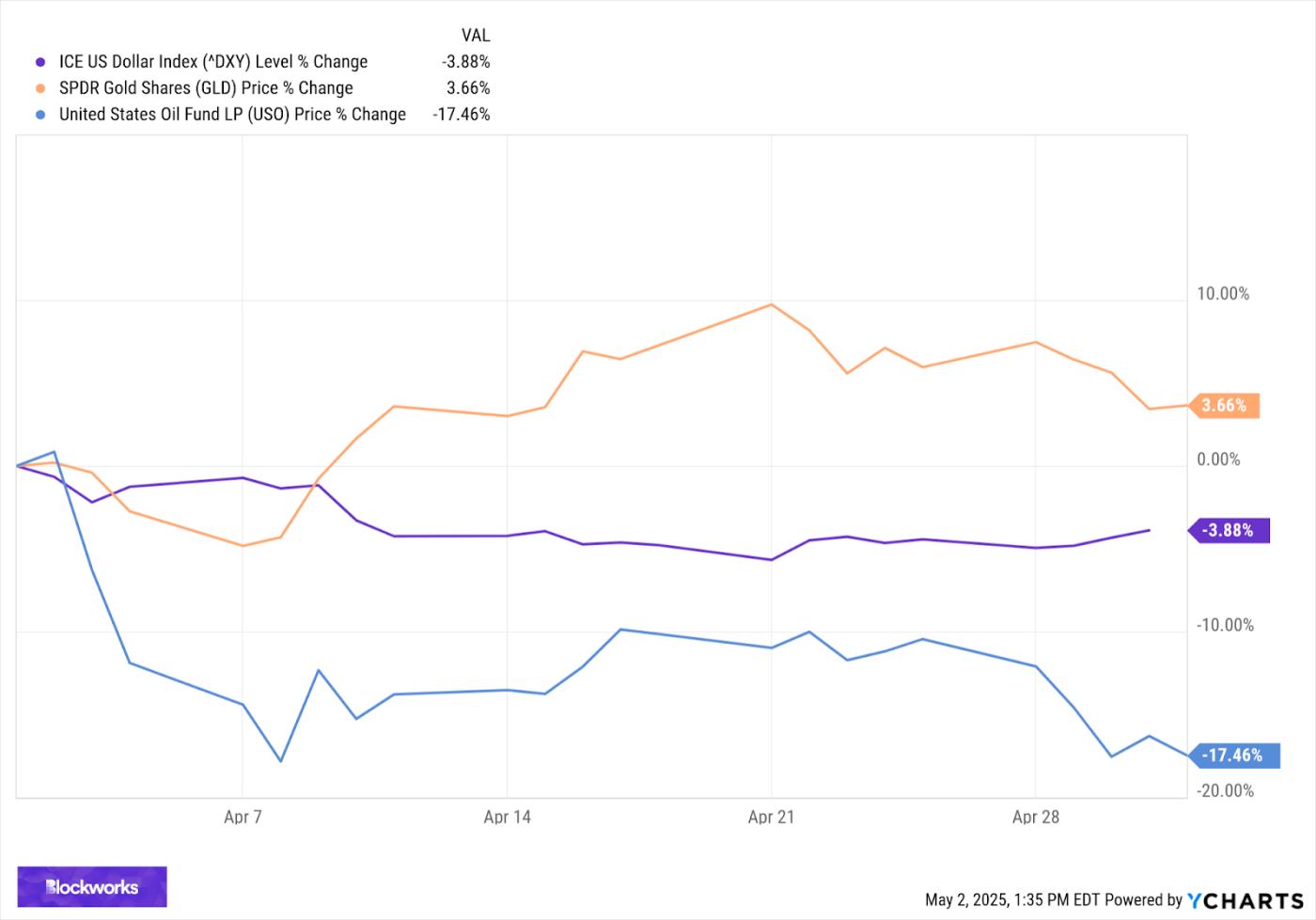The height and width of the screenshot is (920, 1316).
Task: Click the purple -3.88% end-of-line tag
Action: click(x=1229, y=531)
